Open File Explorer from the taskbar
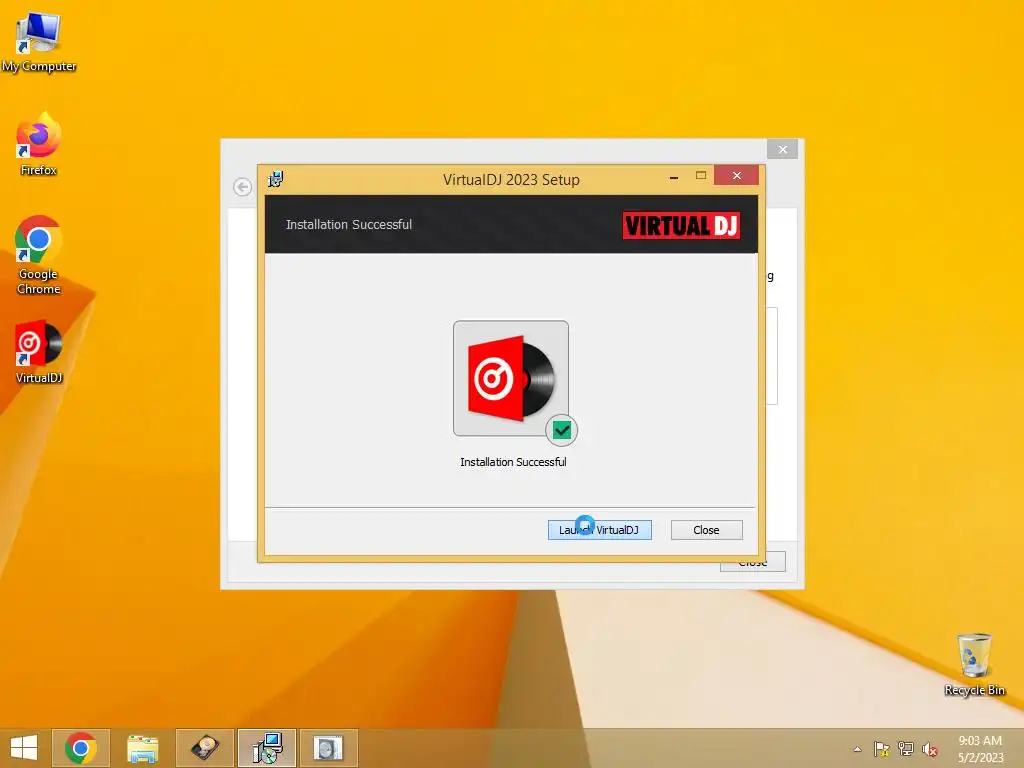 pos(142,748)
